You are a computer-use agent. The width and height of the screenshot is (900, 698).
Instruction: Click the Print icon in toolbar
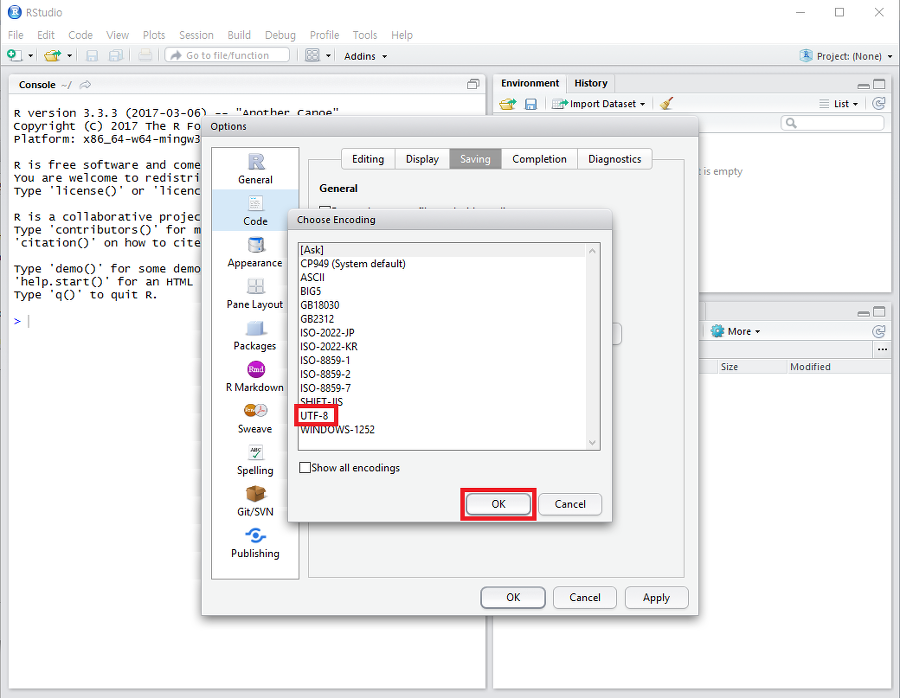point(145,55)
